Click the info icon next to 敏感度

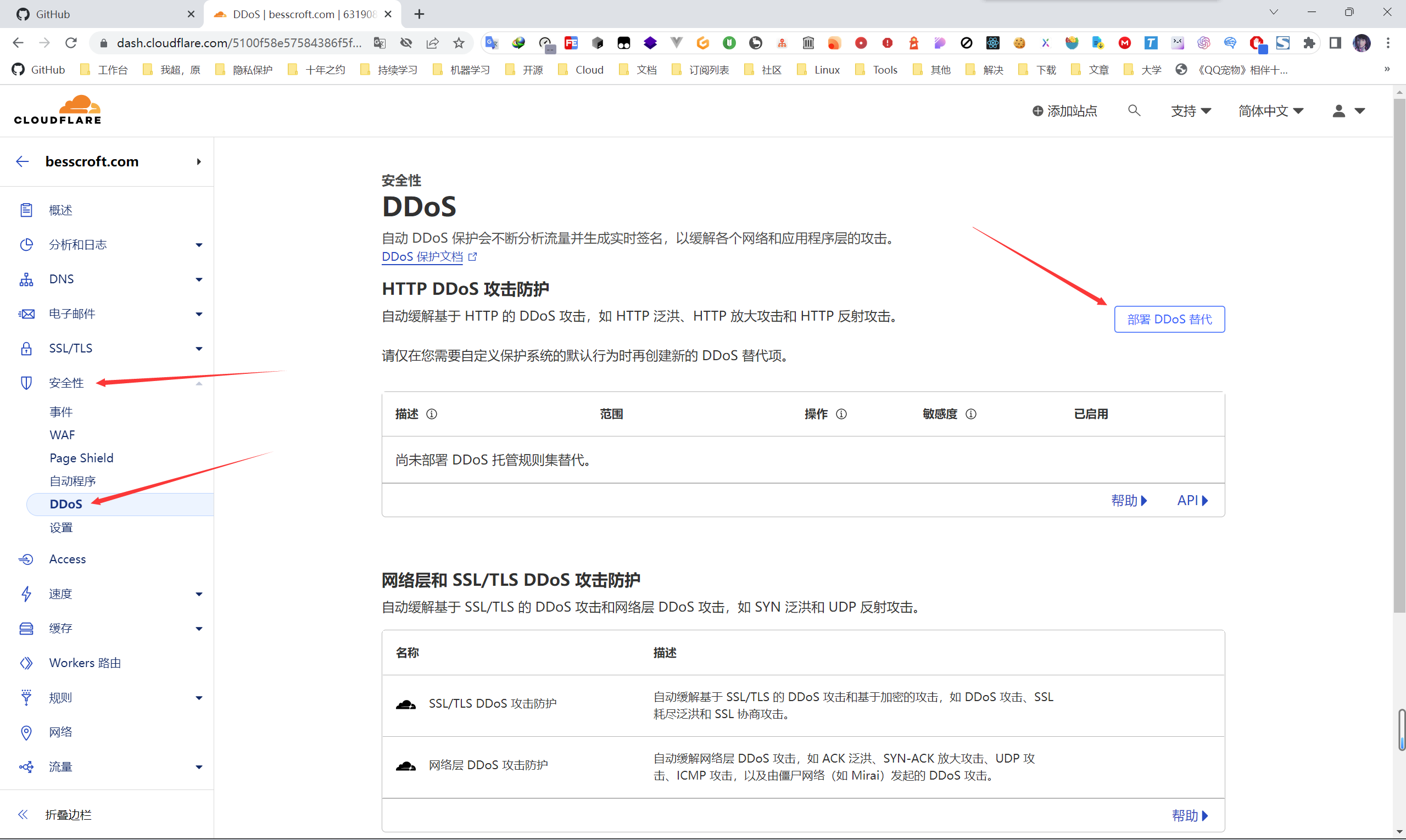pos(971,414)
